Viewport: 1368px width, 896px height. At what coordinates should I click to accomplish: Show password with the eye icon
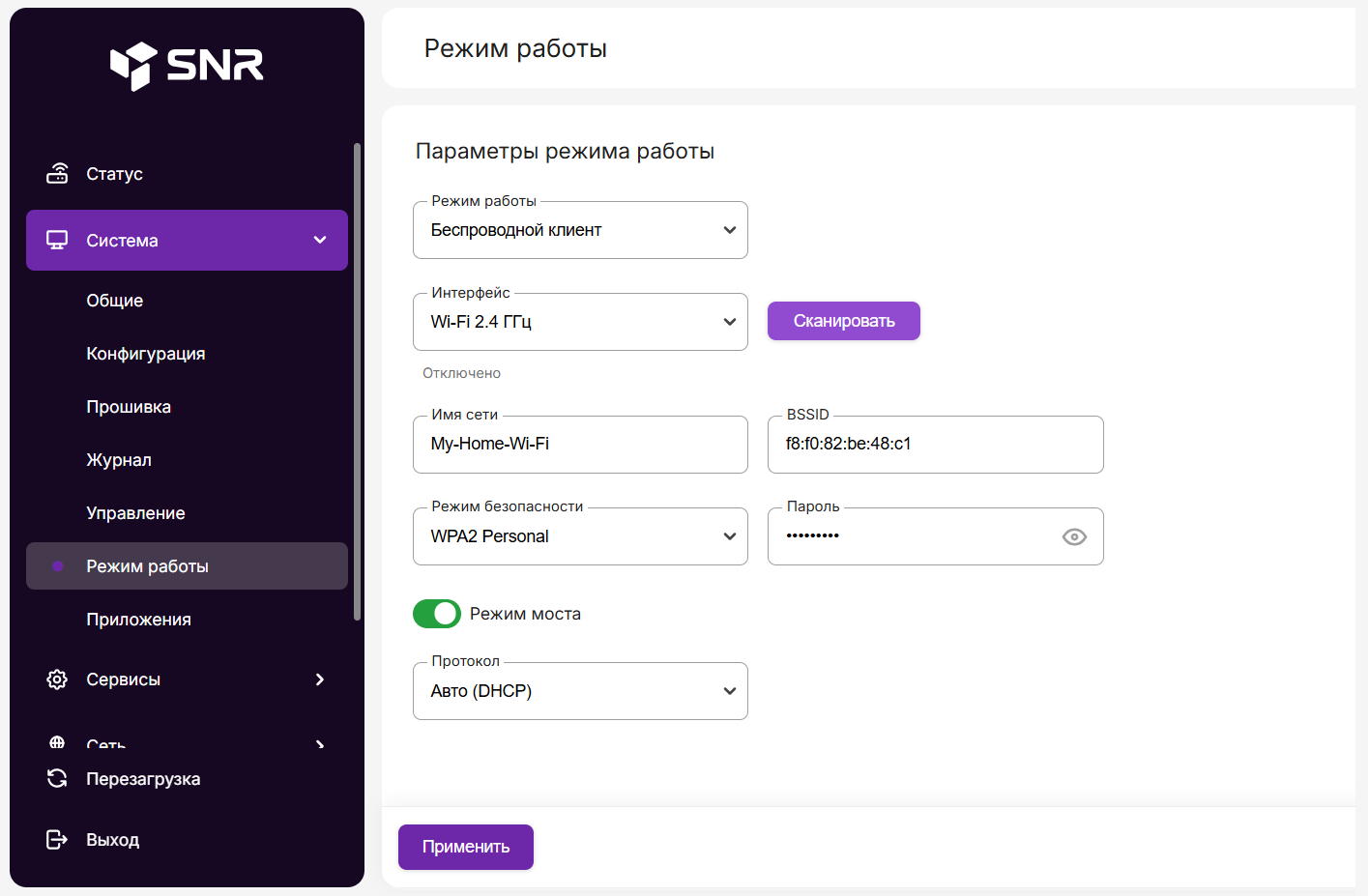[1074, 536]
